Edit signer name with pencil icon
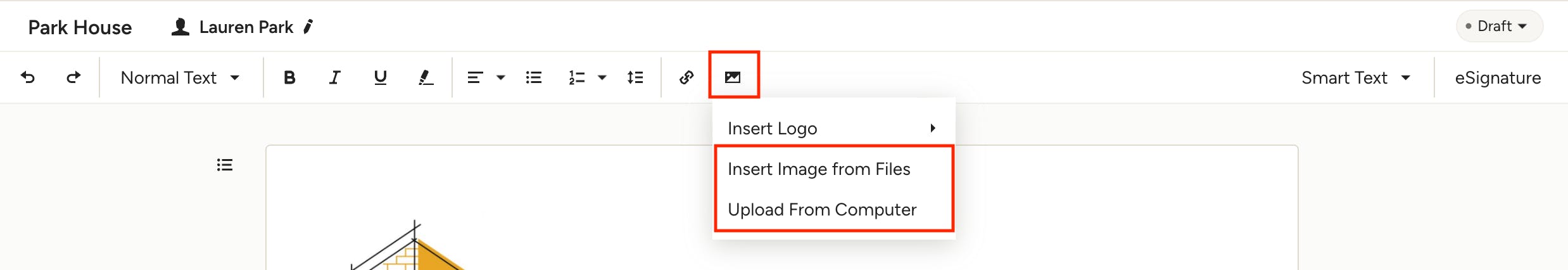The image size is (1568, 270). coord(308,27)
